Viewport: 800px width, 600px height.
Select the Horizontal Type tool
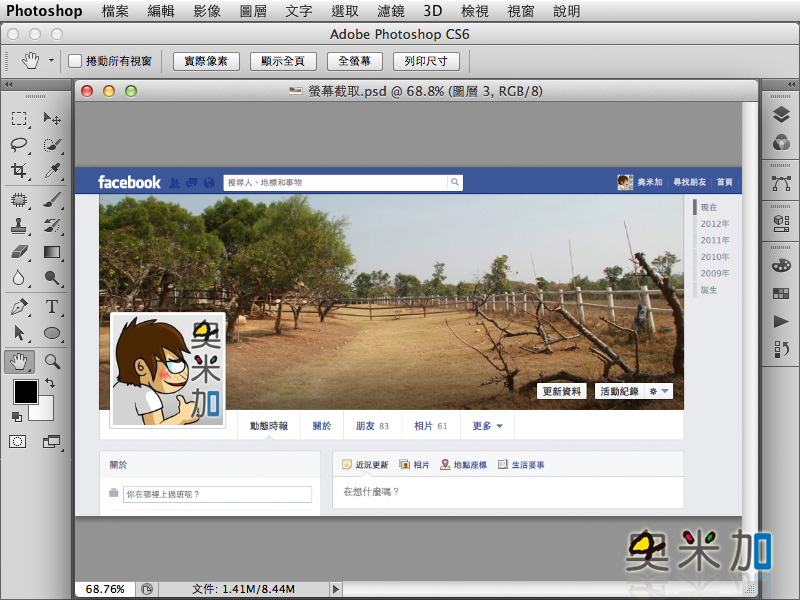click(x=52, y=307)
